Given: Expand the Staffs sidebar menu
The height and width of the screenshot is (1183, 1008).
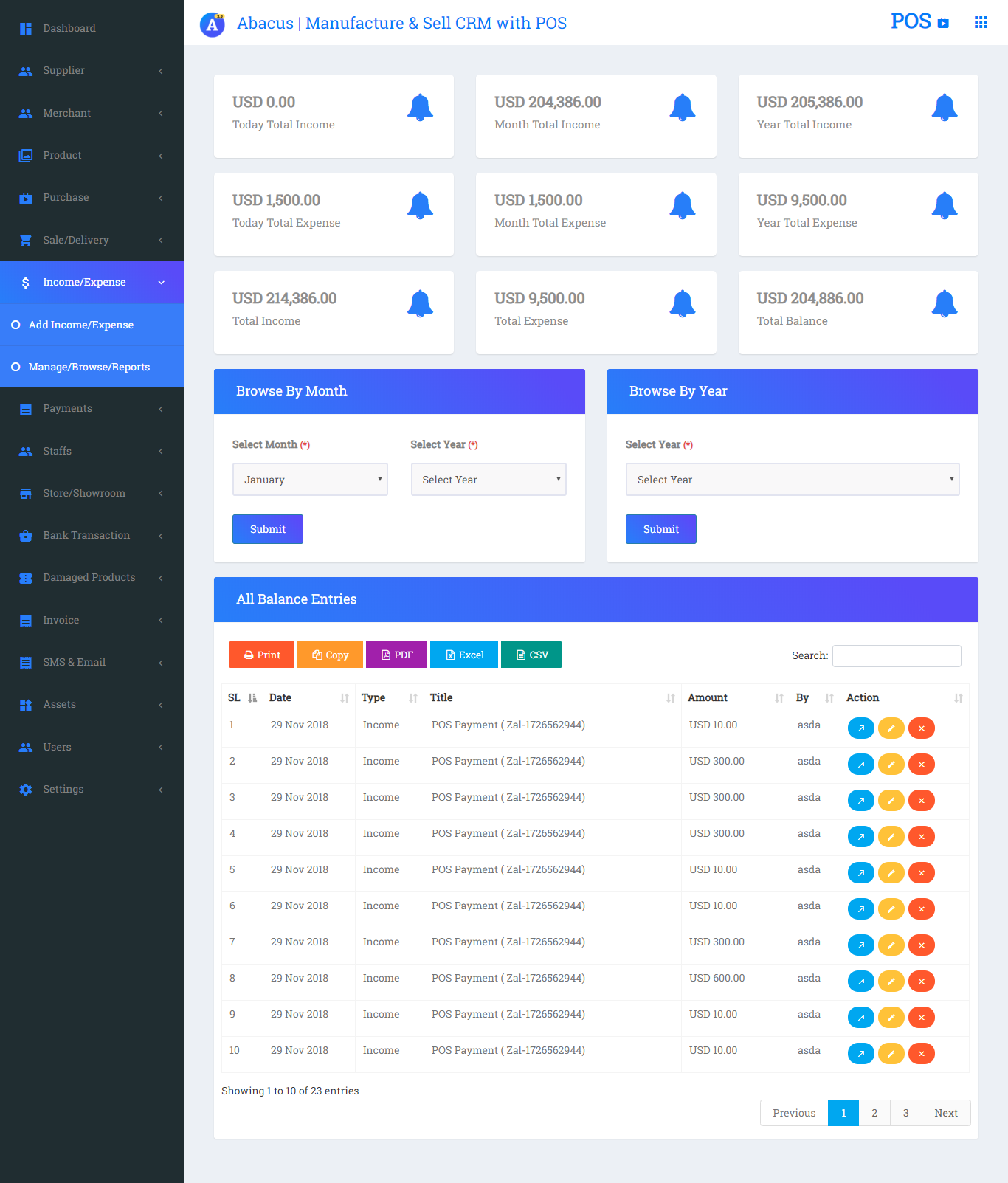Looking at the screenshot, I should pos(92,451).
